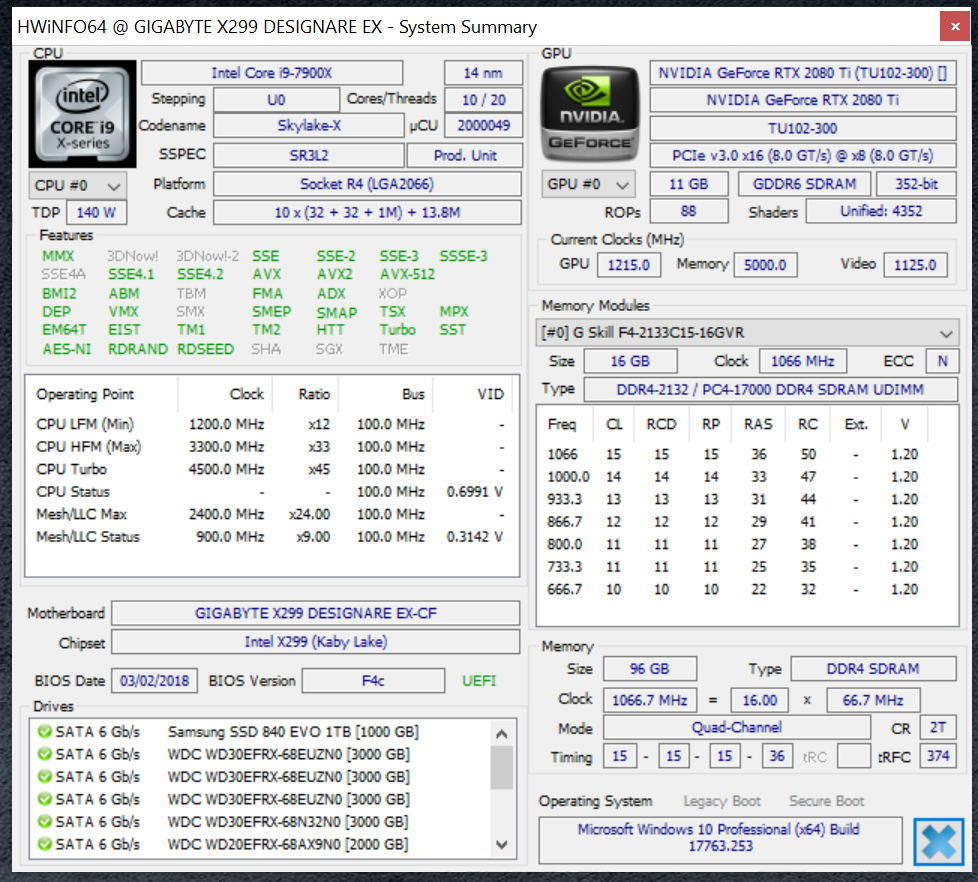
Task: Click the PCIe v3.0 x16 bus field
Action: coord(803,155)
